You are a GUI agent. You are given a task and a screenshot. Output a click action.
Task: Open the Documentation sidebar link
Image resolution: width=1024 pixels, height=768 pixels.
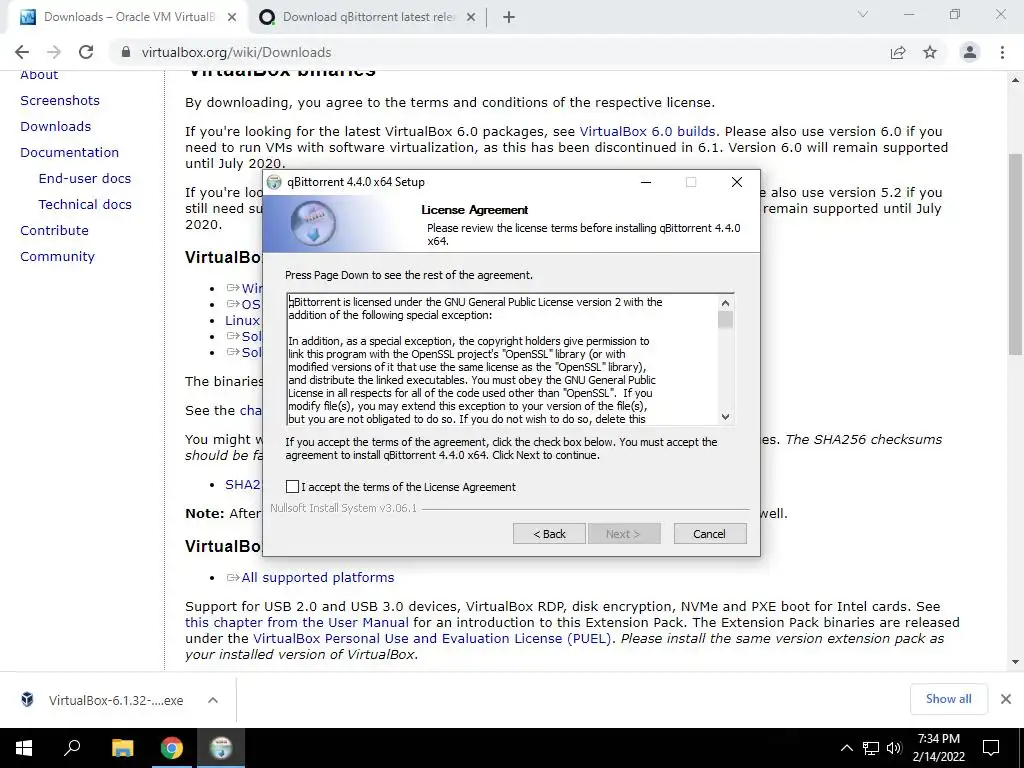point(69,153)
